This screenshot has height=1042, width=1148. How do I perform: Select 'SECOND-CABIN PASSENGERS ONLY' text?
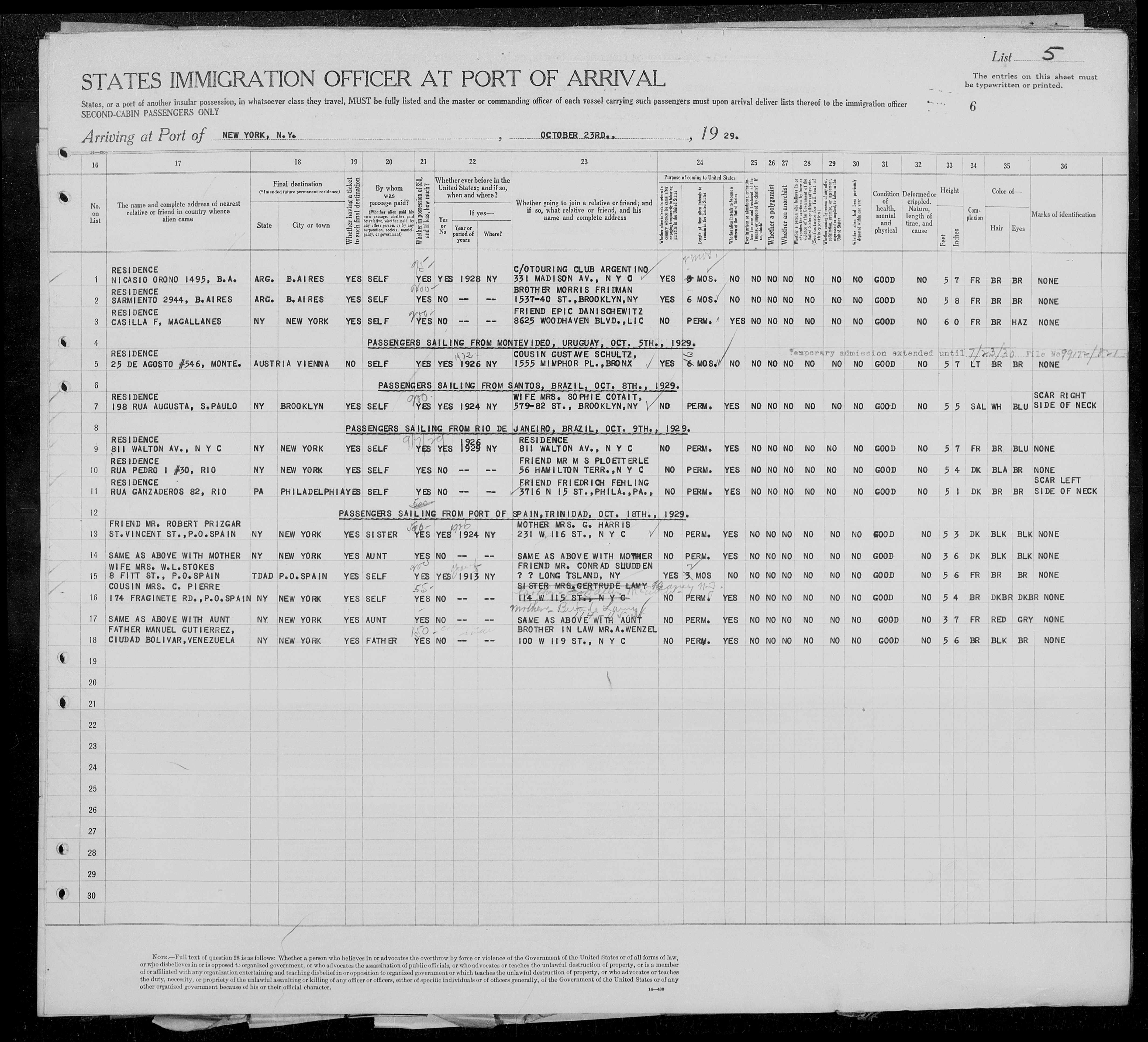(x=150, y=113)
